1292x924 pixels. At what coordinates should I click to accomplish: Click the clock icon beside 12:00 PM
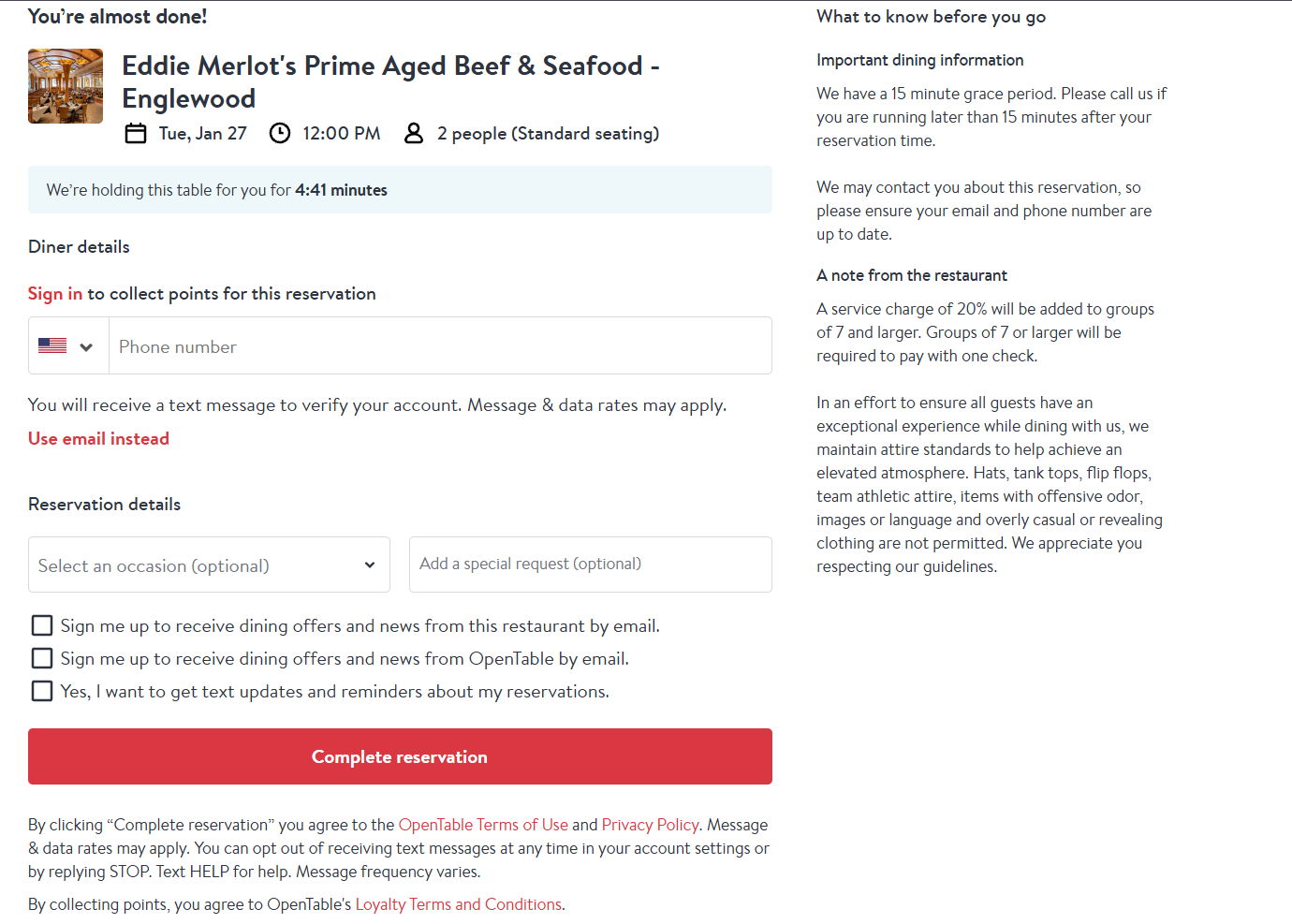coord(280,133)
